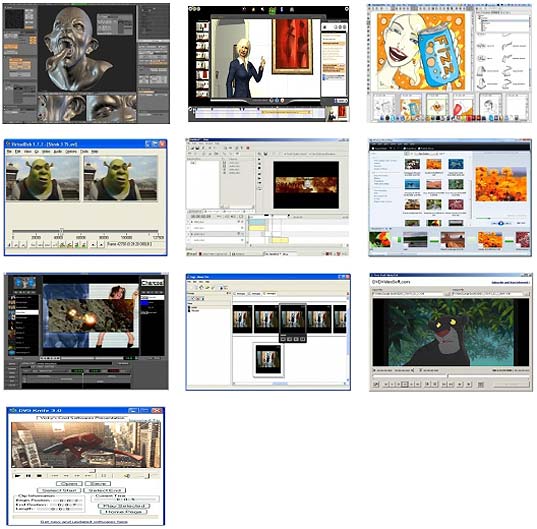Click the previous keyframe icon in VirtualDub

pos(62,244)
